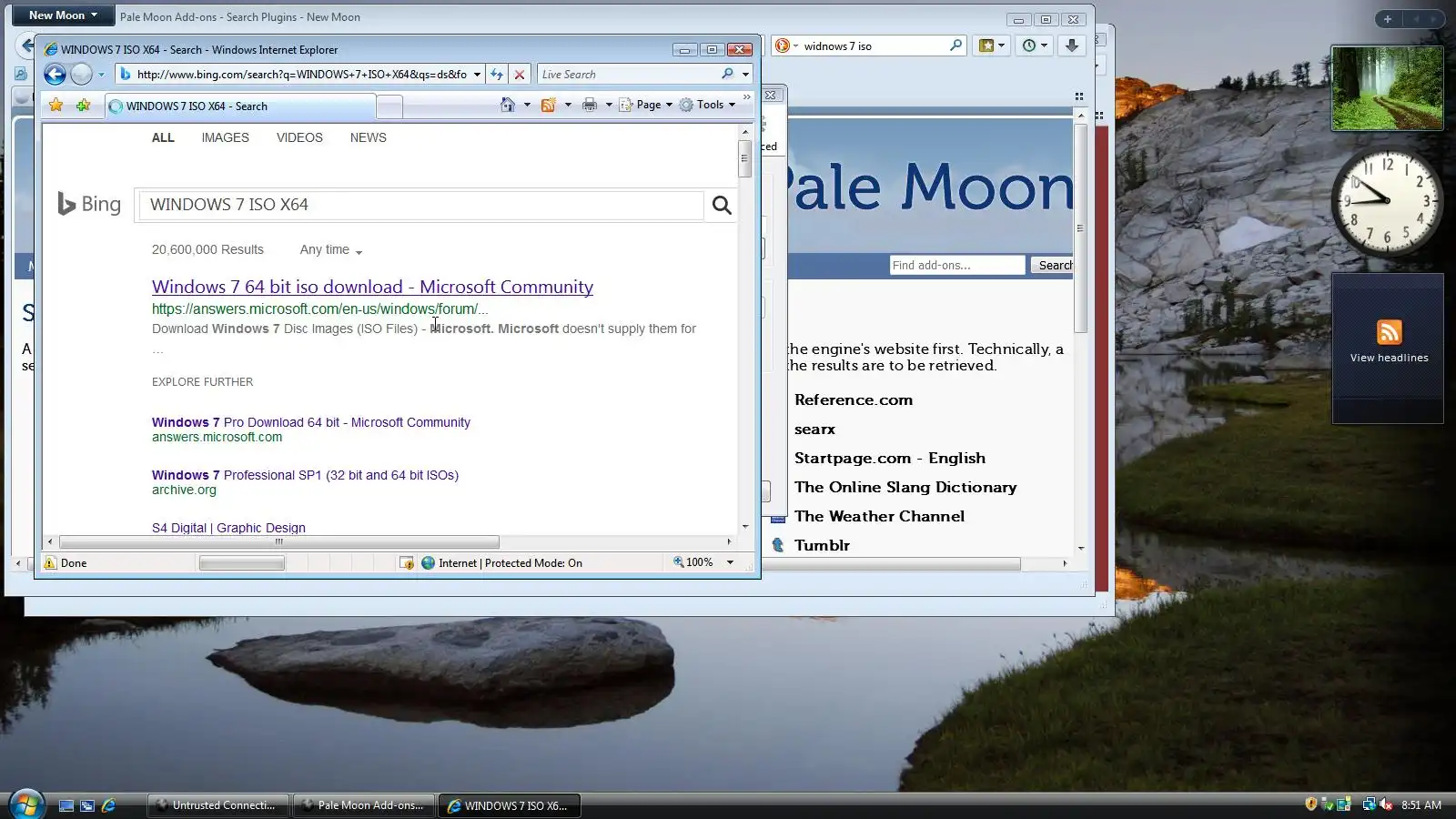1456x819 pixels.
Task: Click the network tray icon
Action: coord(1368,804)
